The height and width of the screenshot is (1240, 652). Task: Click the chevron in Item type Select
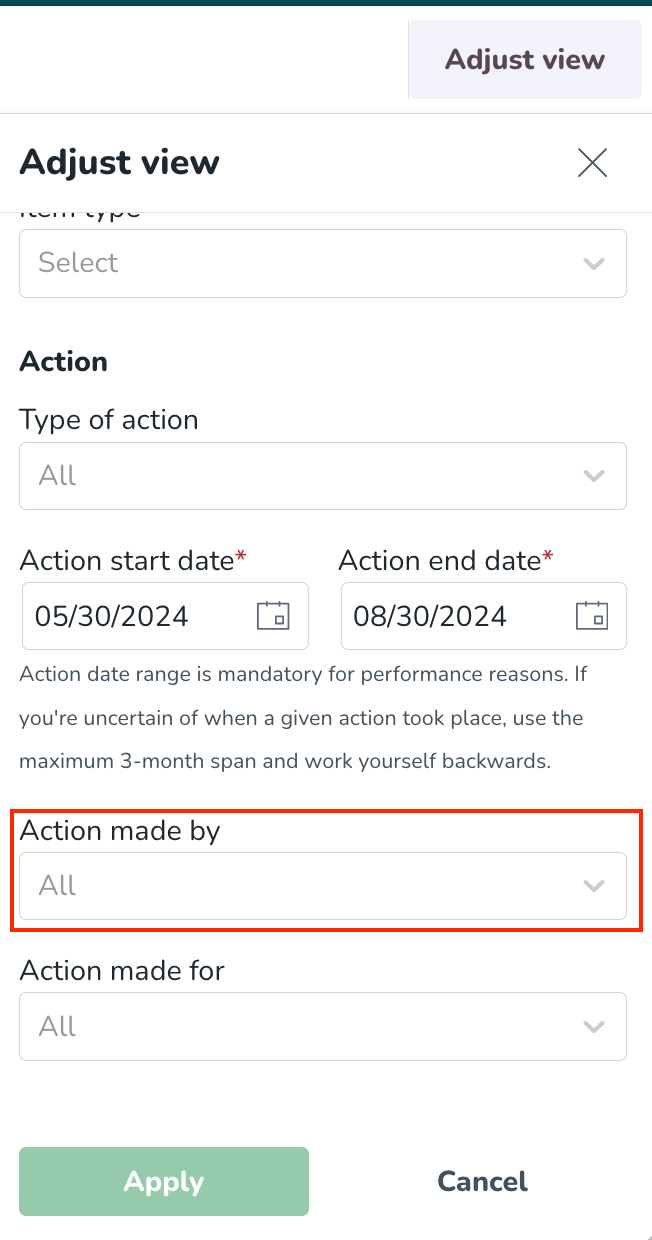click(x=594, y=264)
